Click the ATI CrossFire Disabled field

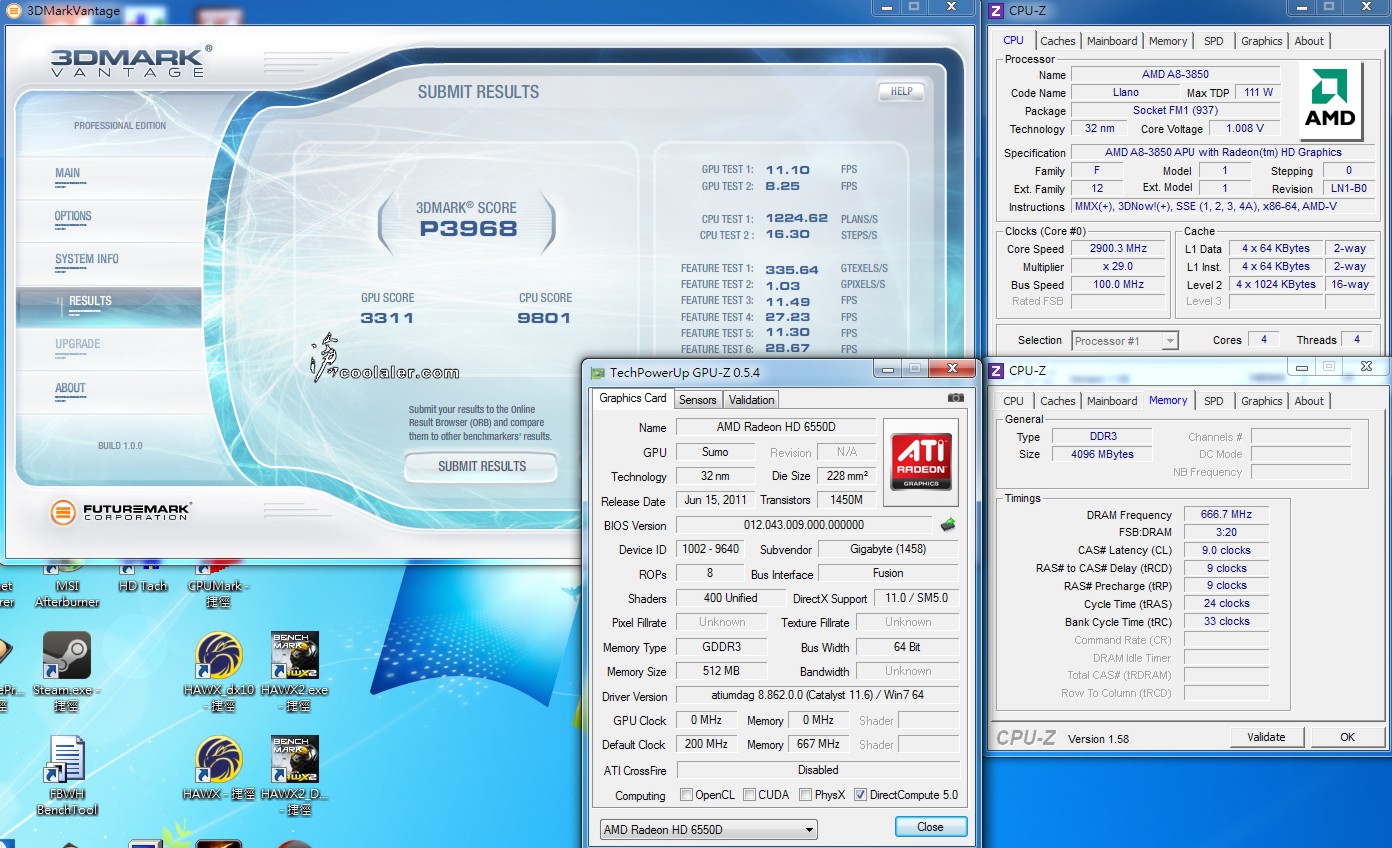(x=817, y=770)
